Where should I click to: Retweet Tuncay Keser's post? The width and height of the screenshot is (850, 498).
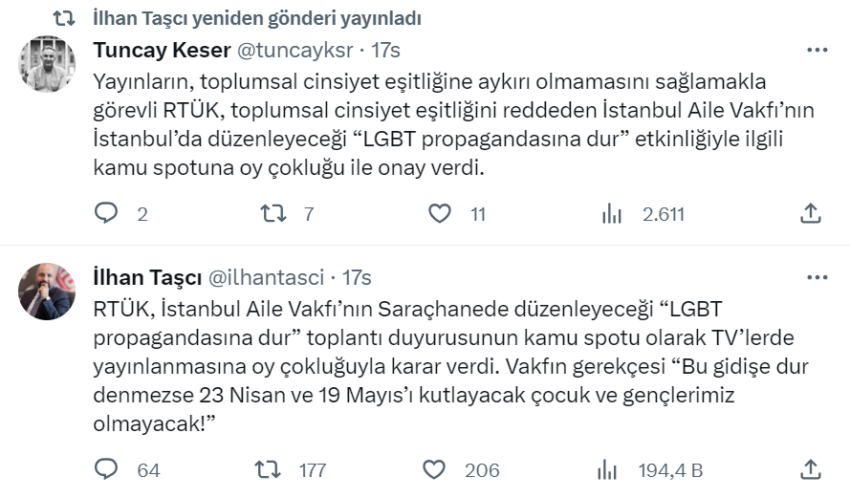coord(273,213)
